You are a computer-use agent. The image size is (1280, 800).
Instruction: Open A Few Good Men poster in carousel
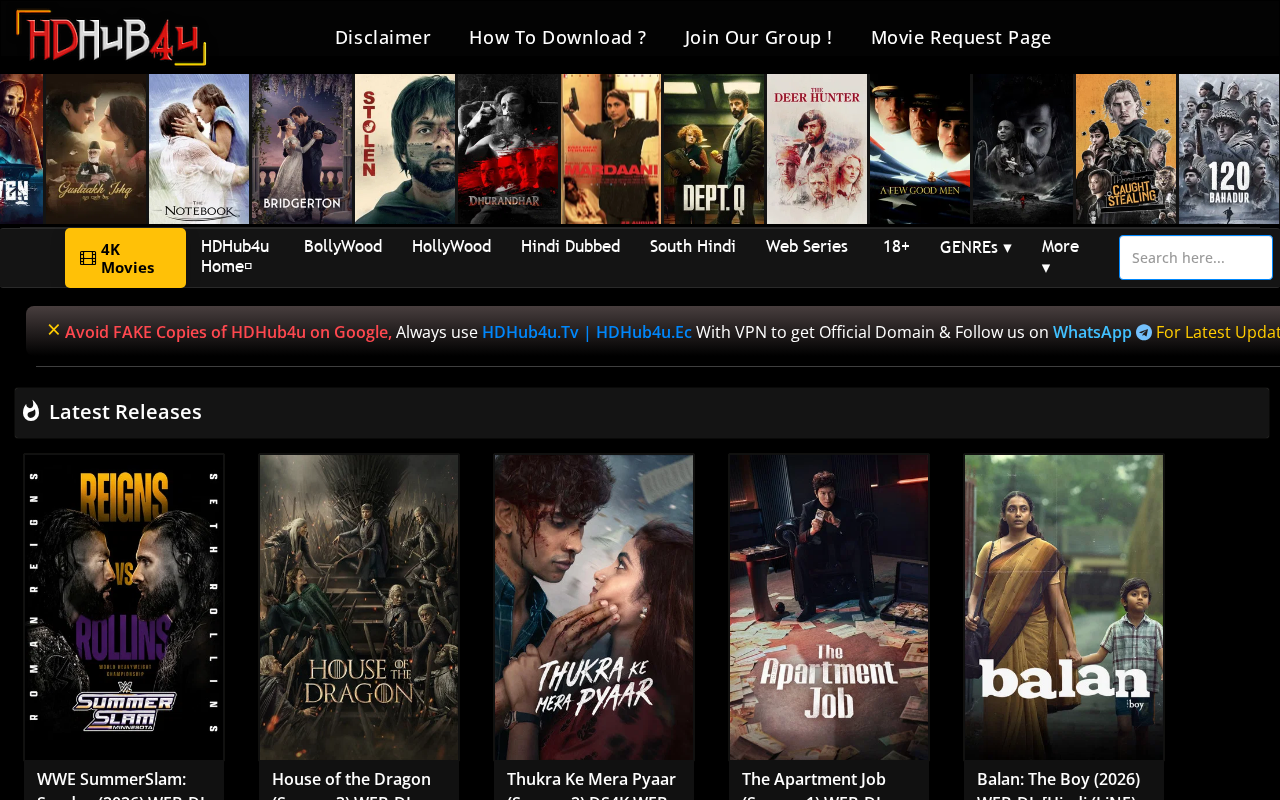920,149
